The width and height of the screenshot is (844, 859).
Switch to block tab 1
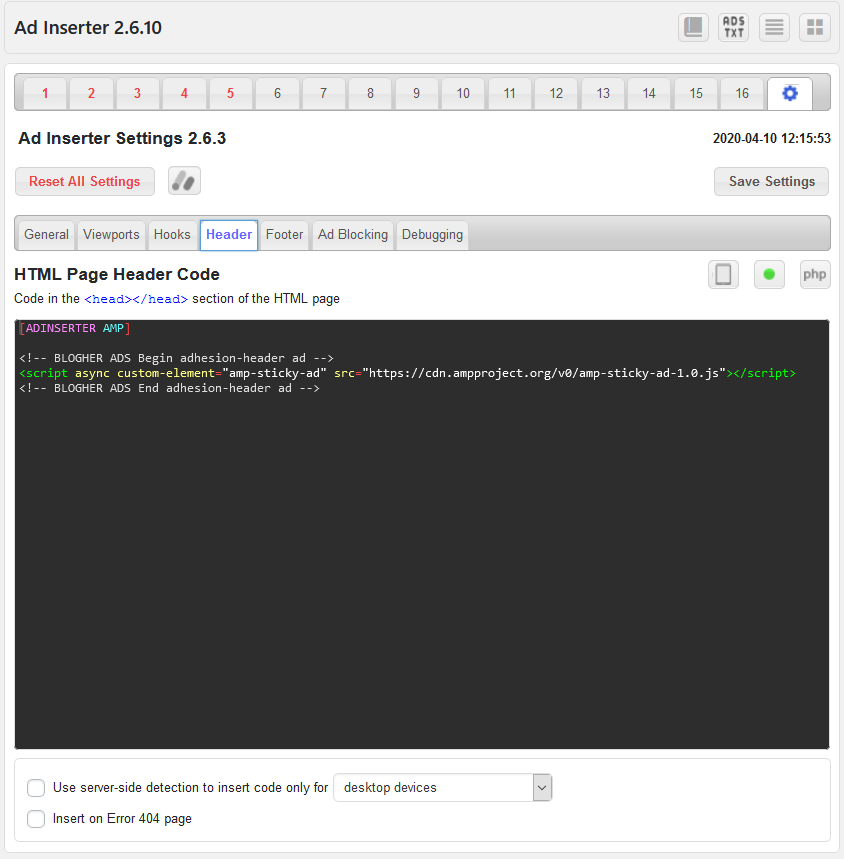point(45,93)
